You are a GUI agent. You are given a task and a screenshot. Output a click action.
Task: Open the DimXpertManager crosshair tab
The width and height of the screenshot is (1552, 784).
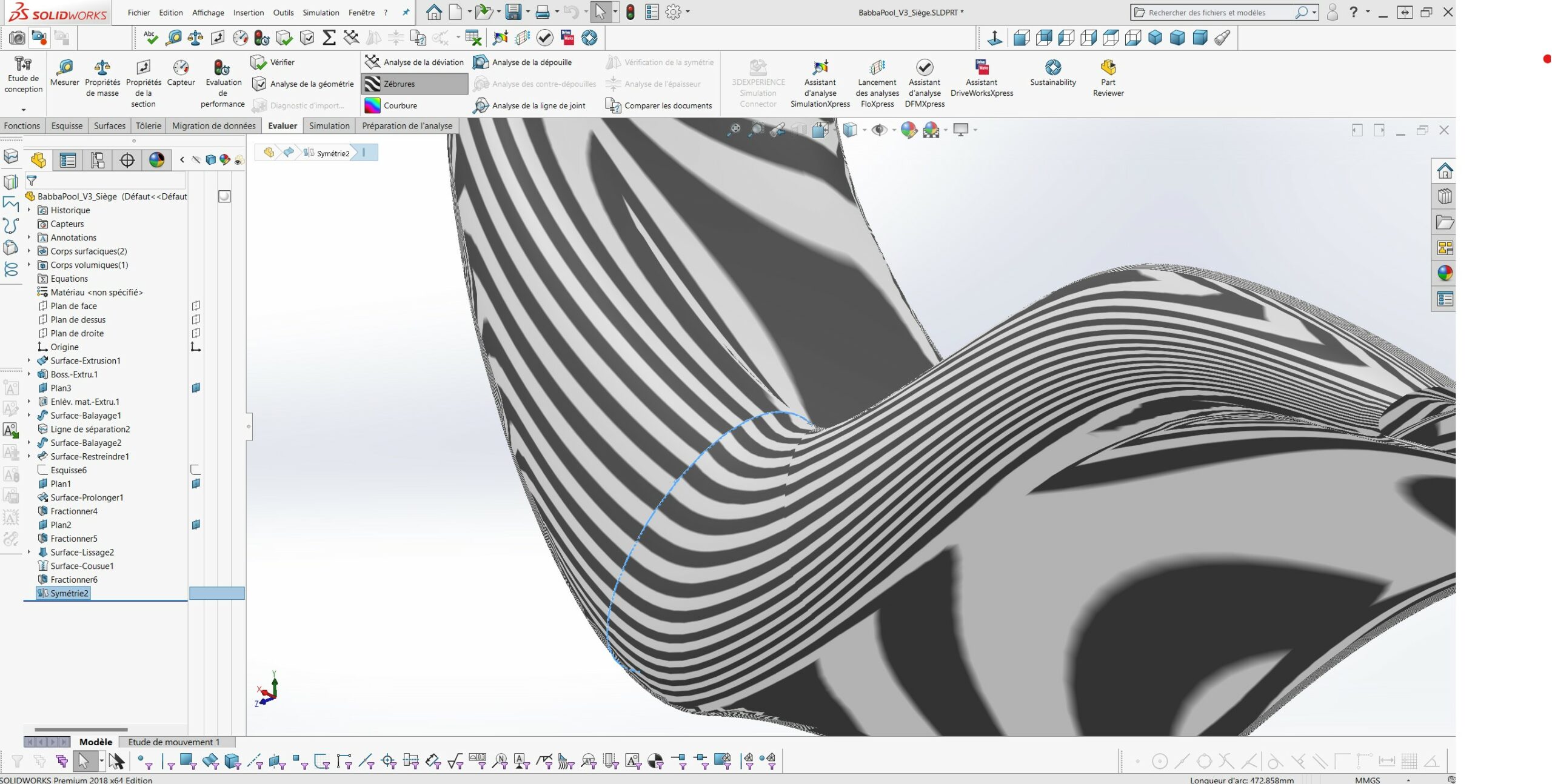[127, 160]
